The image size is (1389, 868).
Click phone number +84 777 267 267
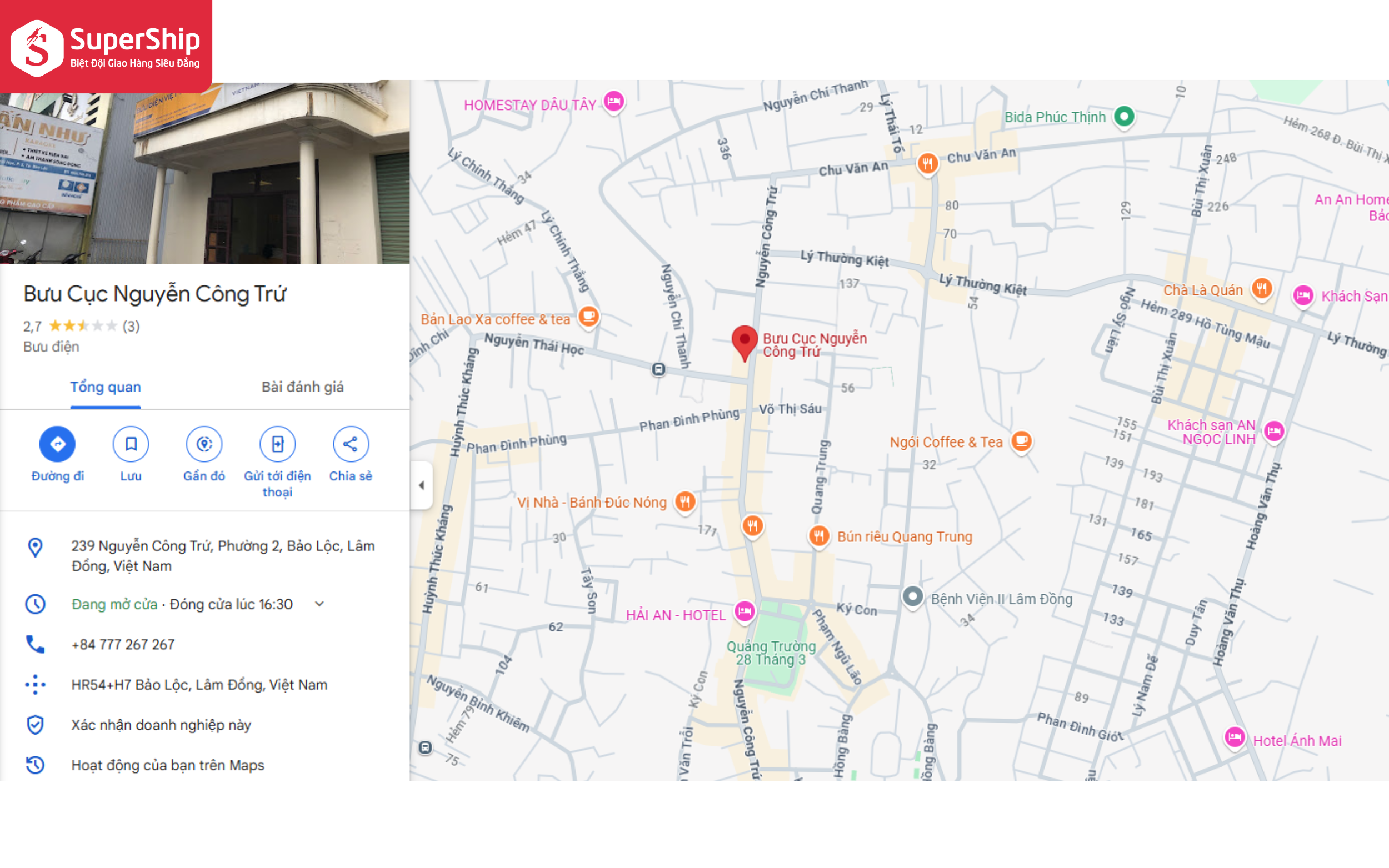tap(123, 645)
